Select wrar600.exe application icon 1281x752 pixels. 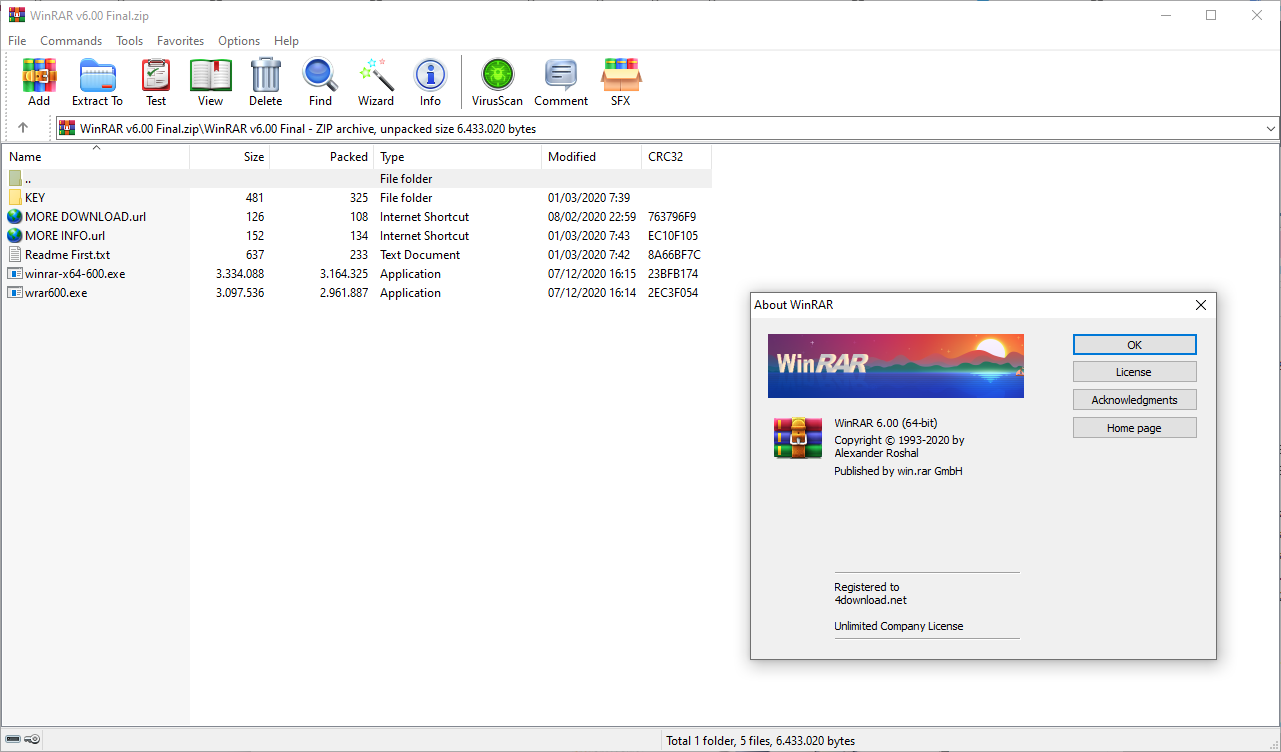click(15, 292)
